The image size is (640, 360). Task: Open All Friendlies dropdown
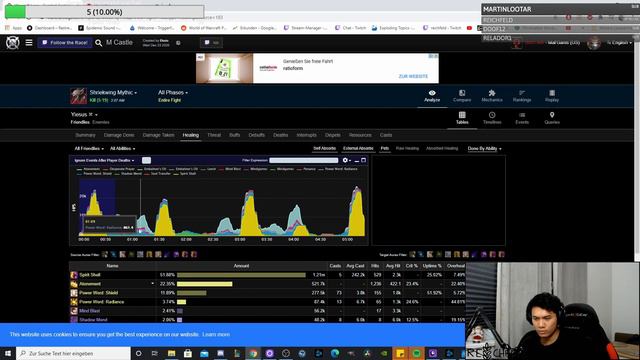tap(89, 149)
